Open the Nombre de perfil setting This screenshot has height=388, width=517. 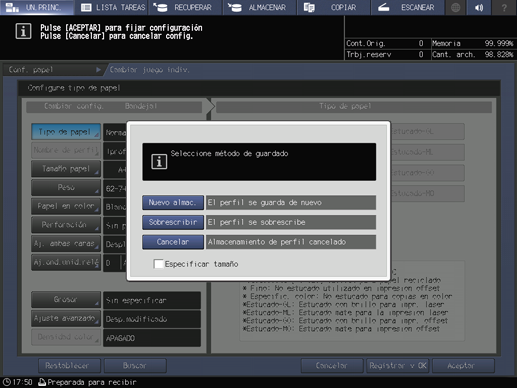[x=66, y=150]
